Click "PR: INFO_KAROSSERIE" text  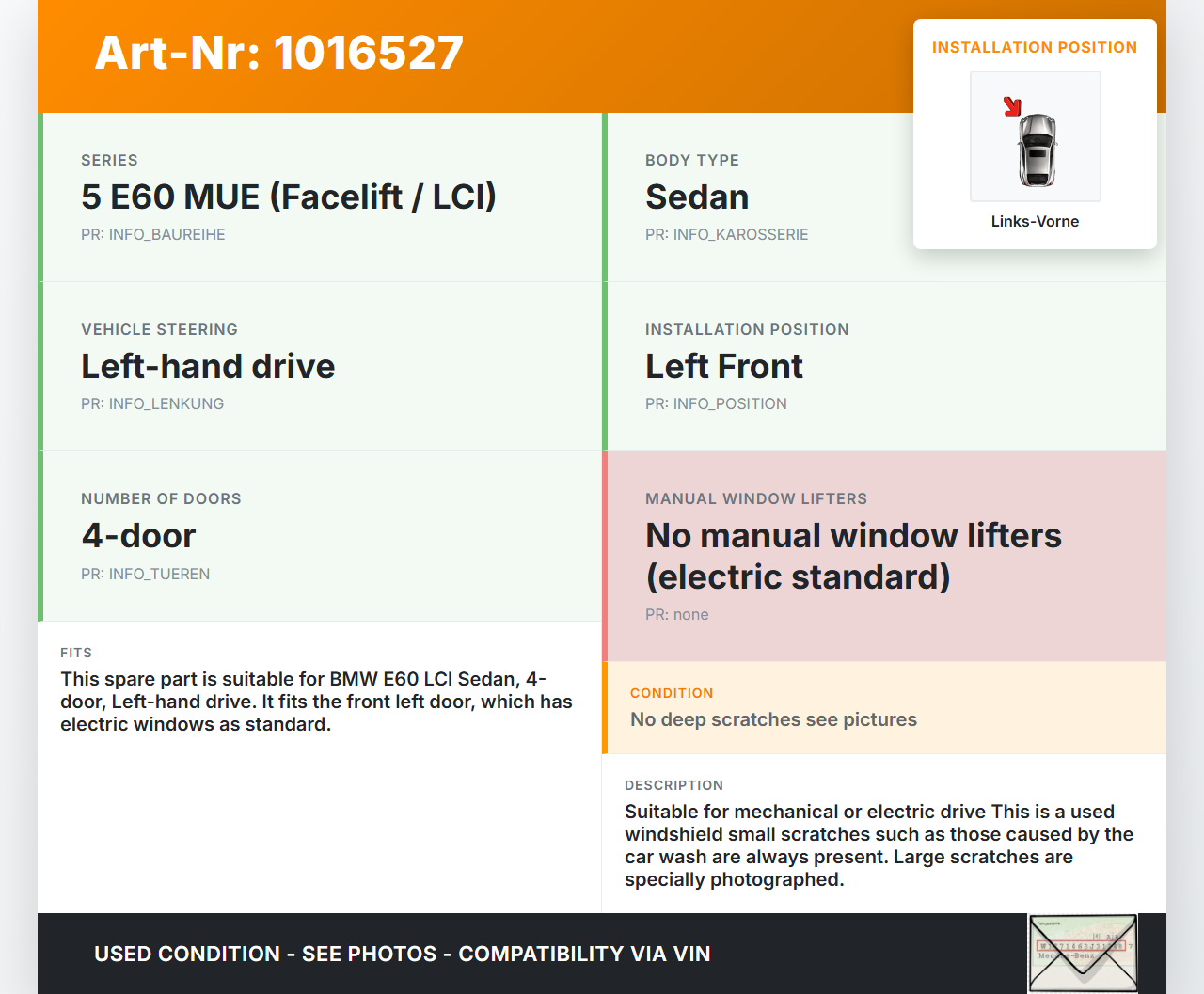coord(727,234)
